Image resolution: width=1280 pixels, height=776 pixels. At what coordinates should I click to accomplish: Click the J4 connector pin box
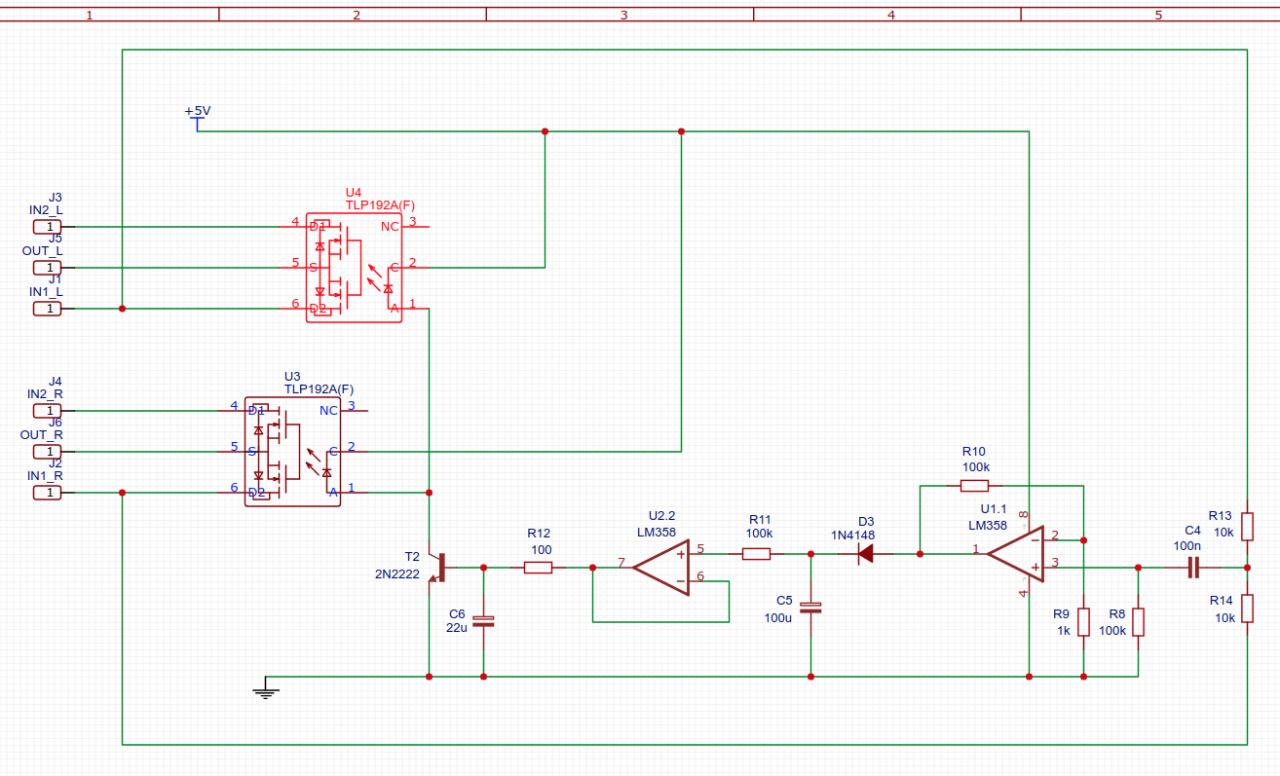point(47,411)
